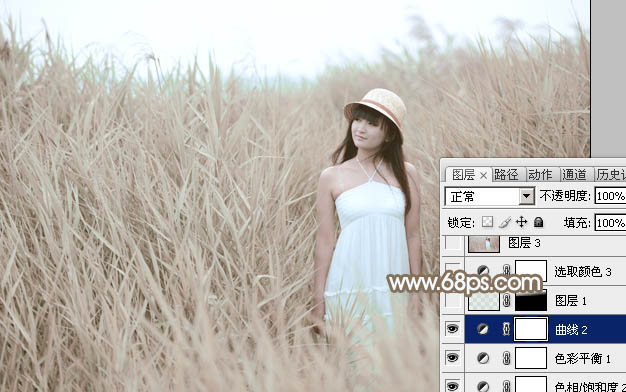
Task: Click the lock transparent pixels icon
Action: coord(487,222)
